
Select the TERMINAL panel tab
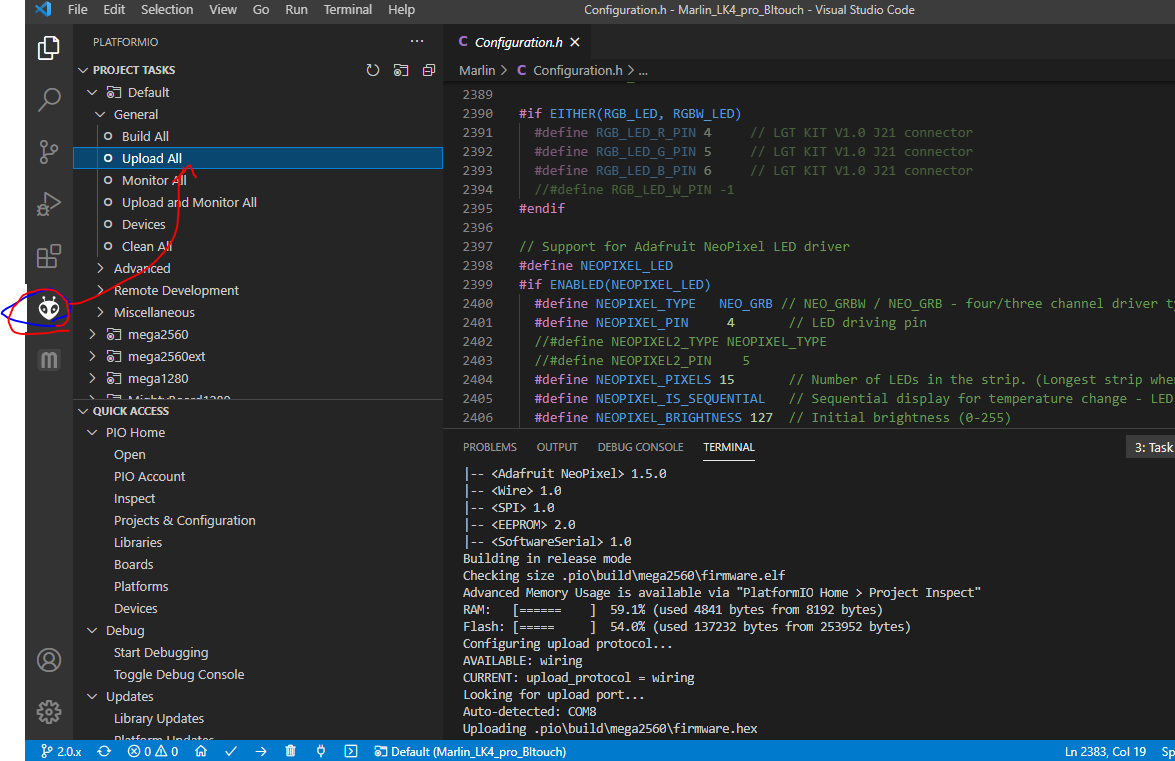[x=728, y=447]
